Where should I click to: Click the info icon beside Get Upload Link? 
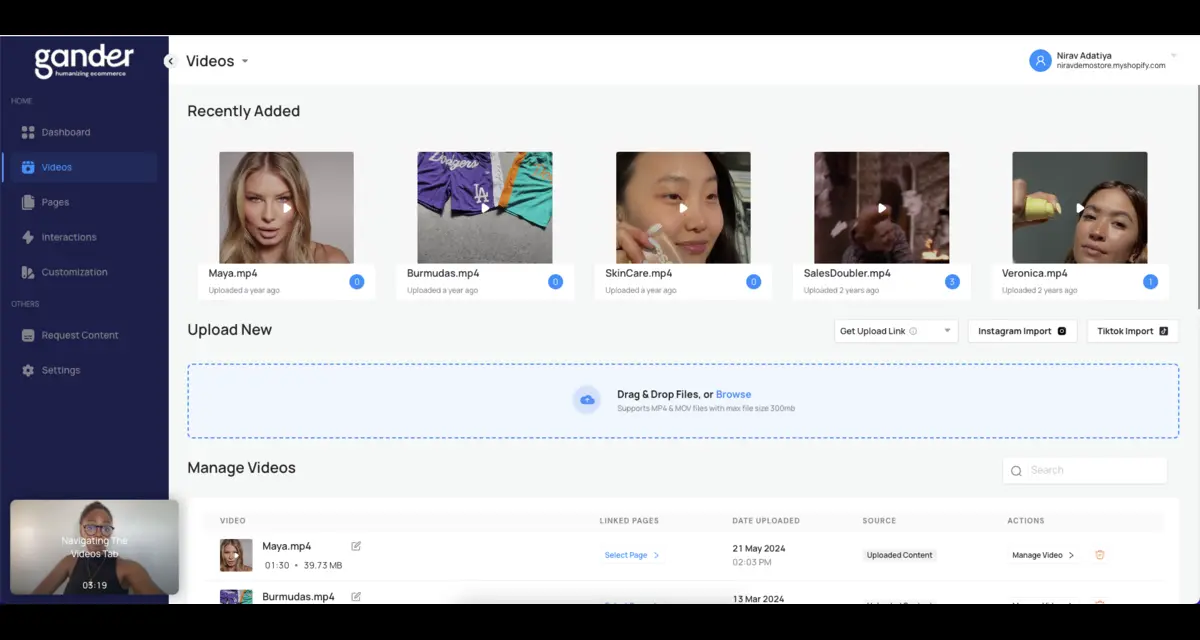tap(913, 331)
